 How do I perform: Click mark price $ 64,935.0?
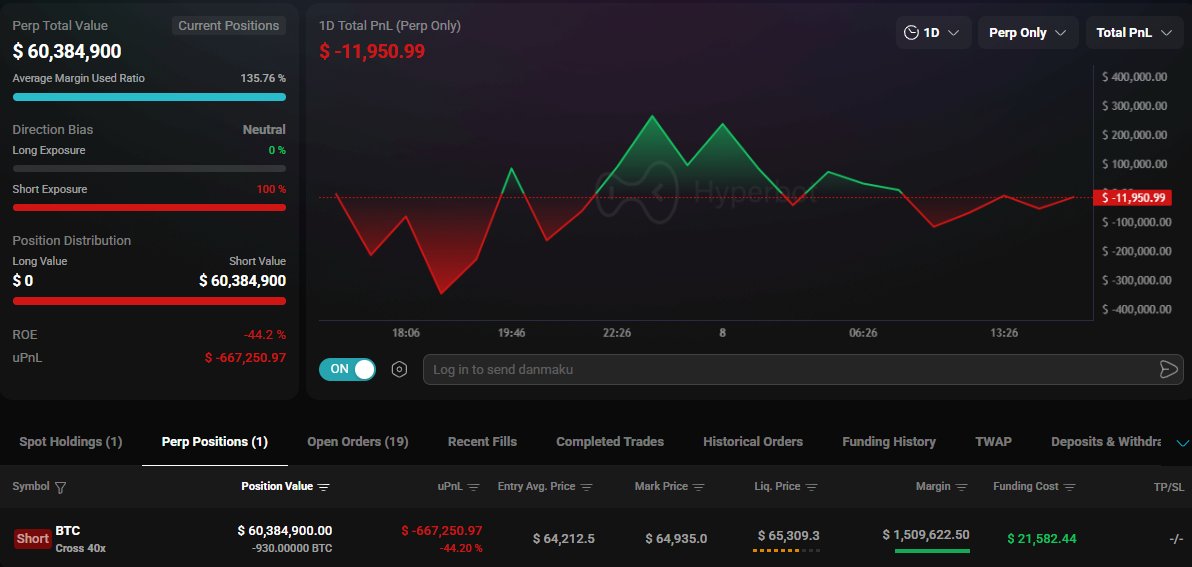click(677, 539)
